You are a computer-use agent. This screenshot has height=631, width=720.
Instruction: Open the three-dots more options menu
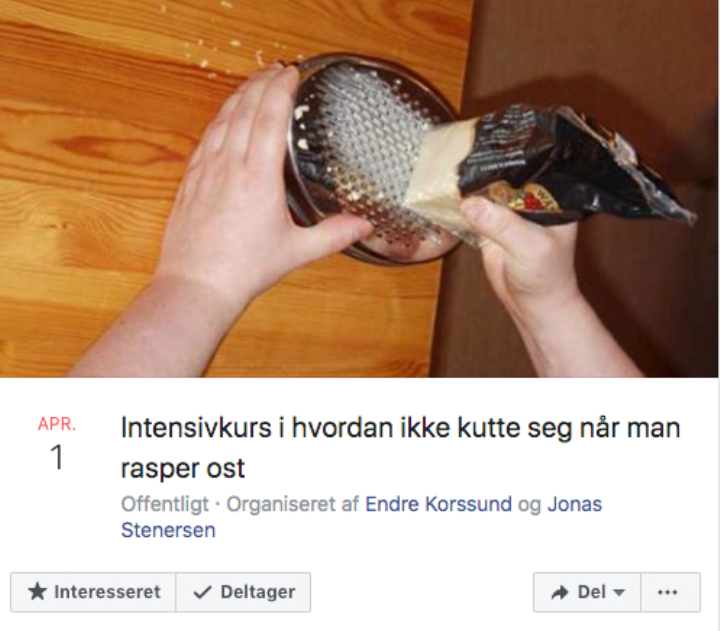[x=670, y=592]
